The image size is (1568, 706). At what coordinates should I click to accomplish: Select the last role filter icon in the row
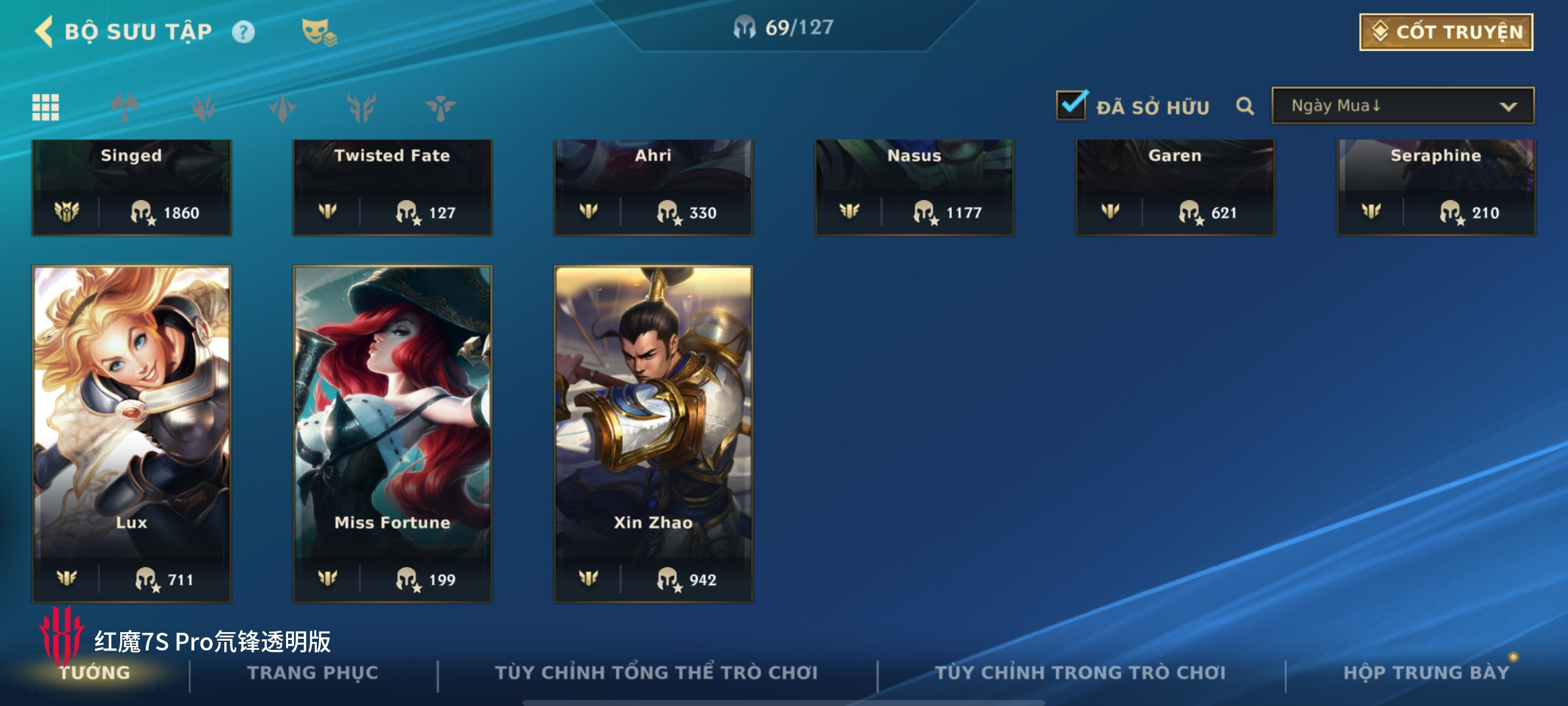(440, 107)
